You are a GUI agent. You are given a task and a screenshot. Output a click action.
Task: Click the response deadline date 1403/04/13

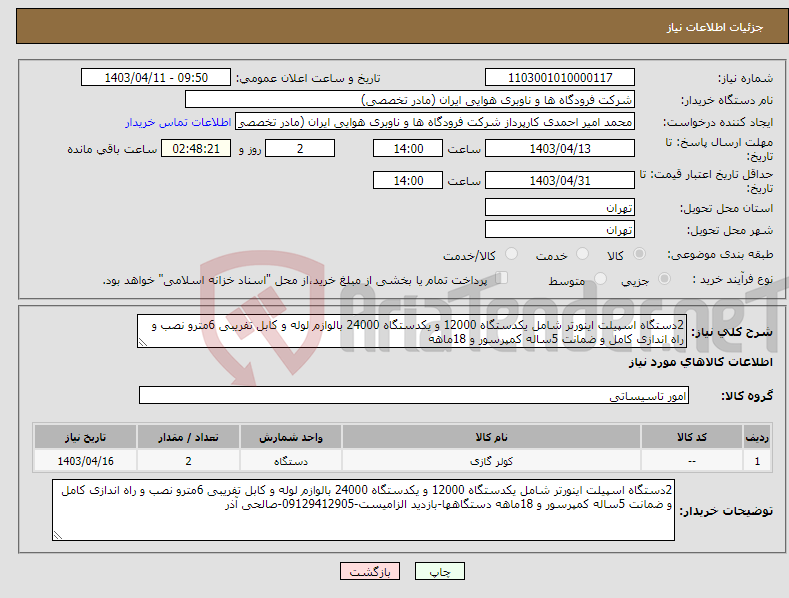click(560, 148)
